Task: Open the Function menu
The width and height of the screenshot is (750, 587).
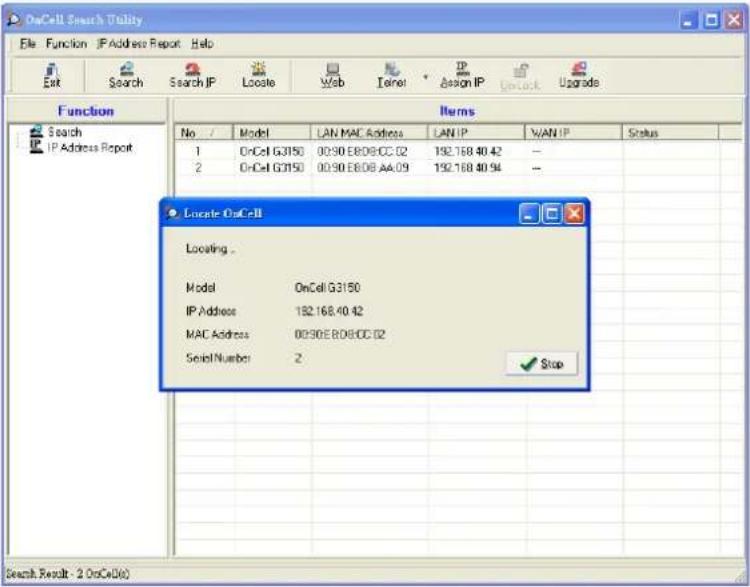Action: tap(66, 44)
